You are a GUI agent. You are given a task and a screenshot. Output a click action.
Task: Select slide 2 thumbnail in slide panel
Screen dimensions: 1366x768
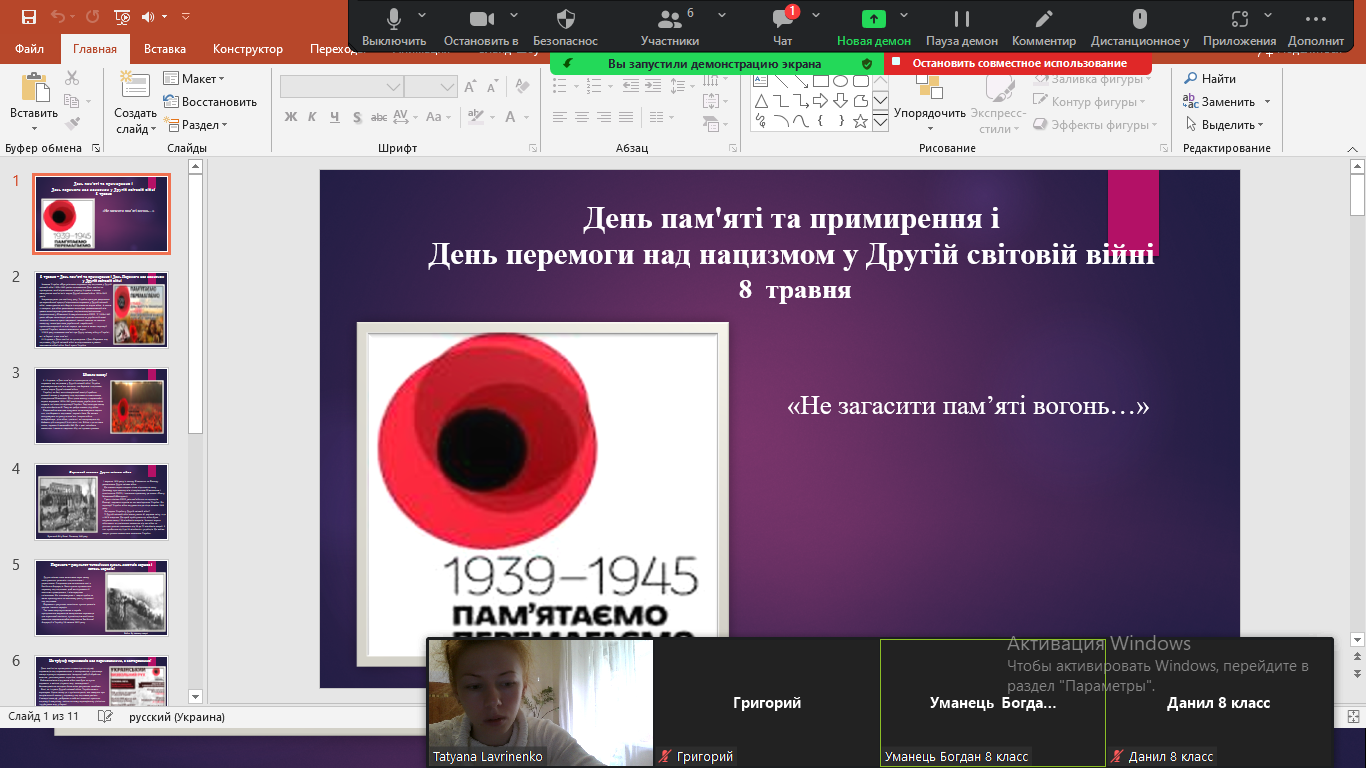(x=101, y=309)
